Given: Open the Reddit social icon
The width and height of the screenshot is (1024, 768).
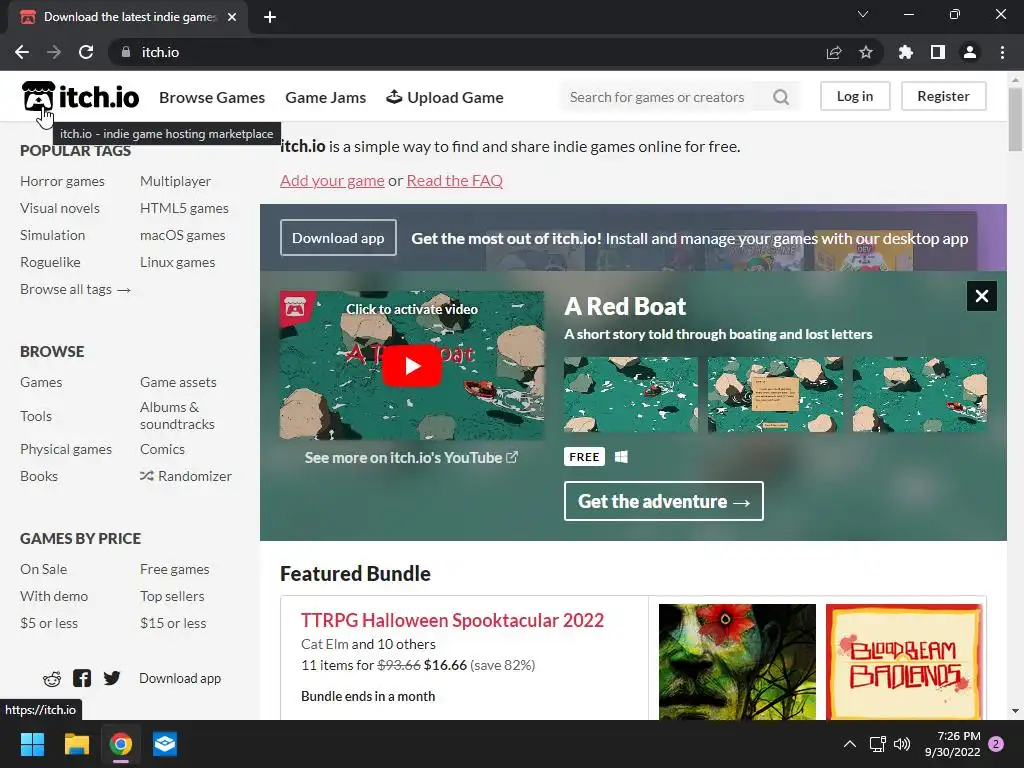Looking at the screenshot, I should tap(52, 679).
